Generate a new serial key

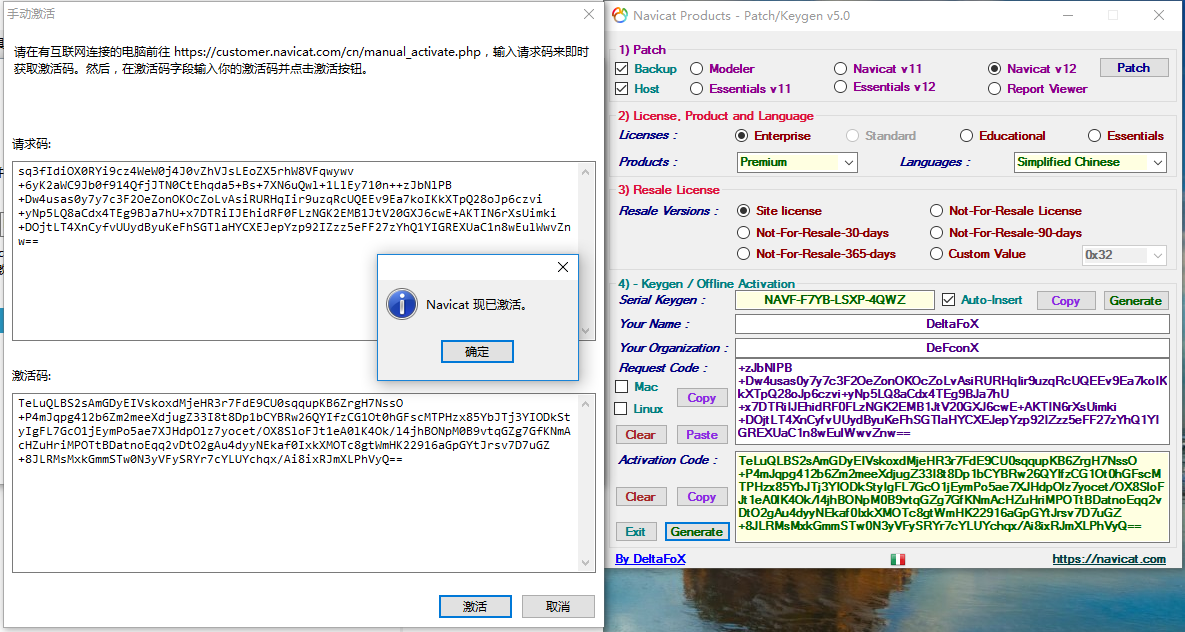tap(1136, 301)
